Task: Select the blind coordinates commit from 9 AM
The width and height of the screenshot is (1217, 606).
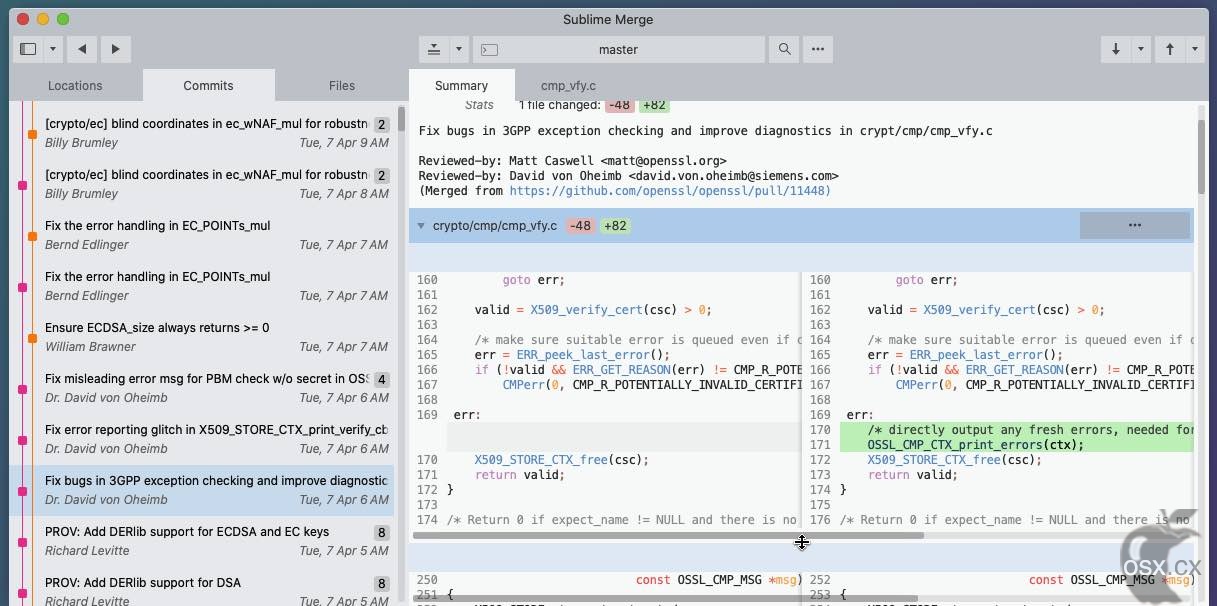Action: [x=202, y=133]
